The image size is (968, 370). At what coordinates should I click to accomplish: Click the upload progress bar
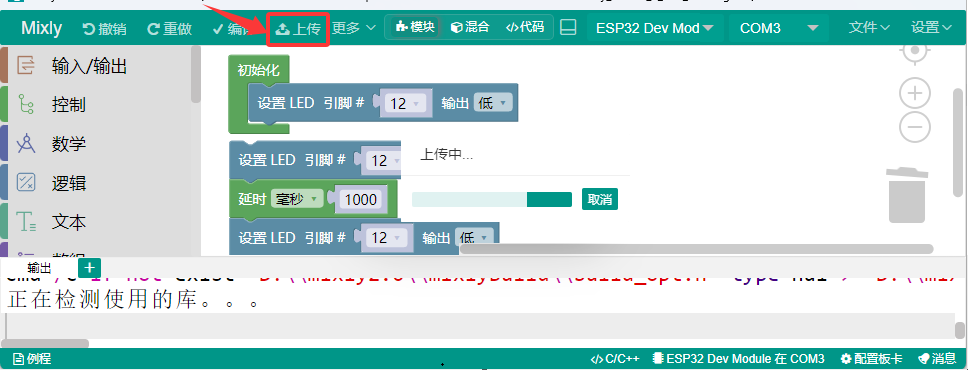492,200
